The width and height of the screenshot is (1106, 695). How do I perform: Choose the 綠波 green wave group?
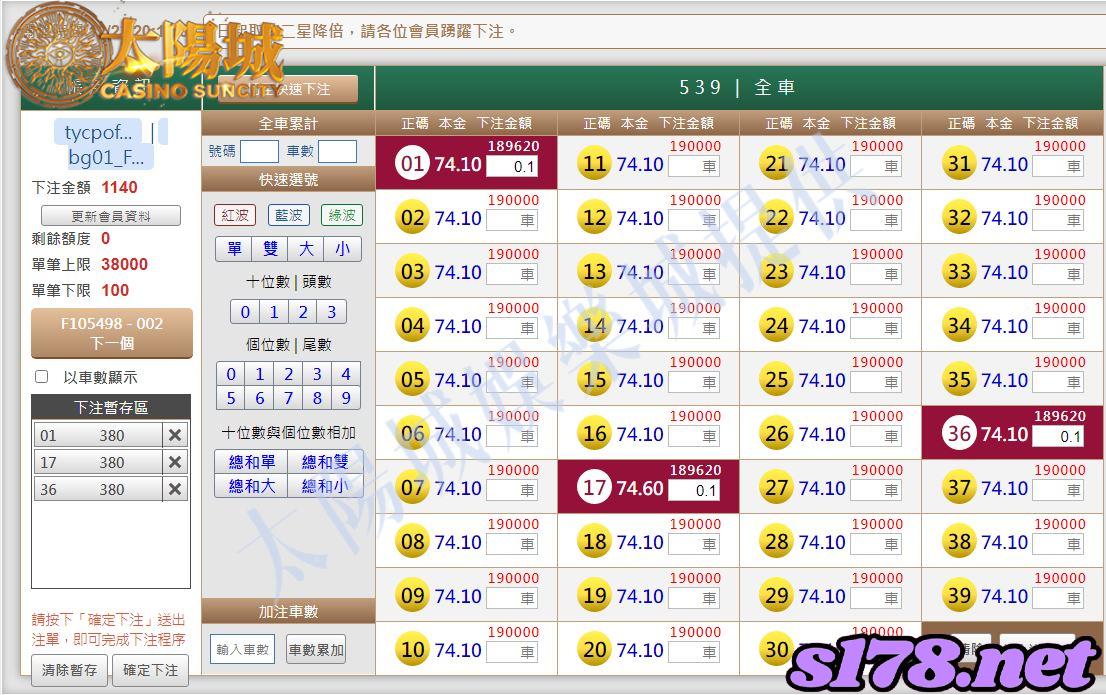pos(341,215)
